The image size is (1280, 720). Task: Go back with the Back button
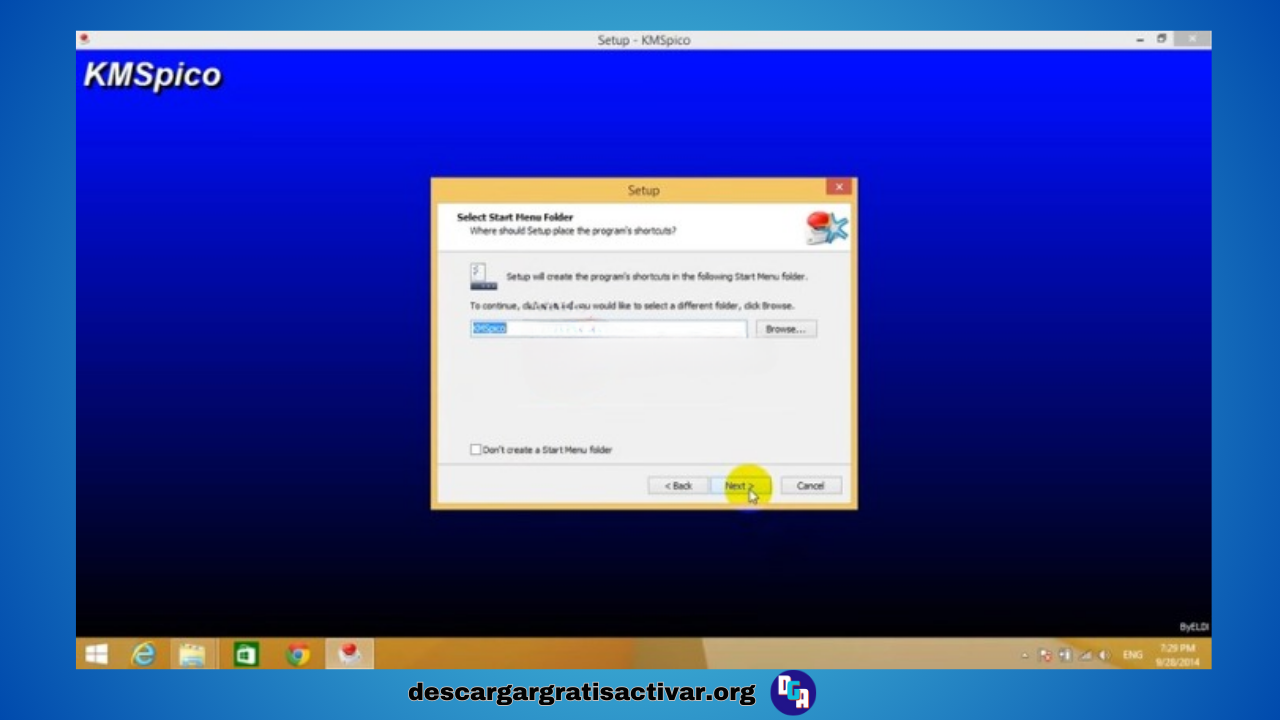click(x=678, y=486)
